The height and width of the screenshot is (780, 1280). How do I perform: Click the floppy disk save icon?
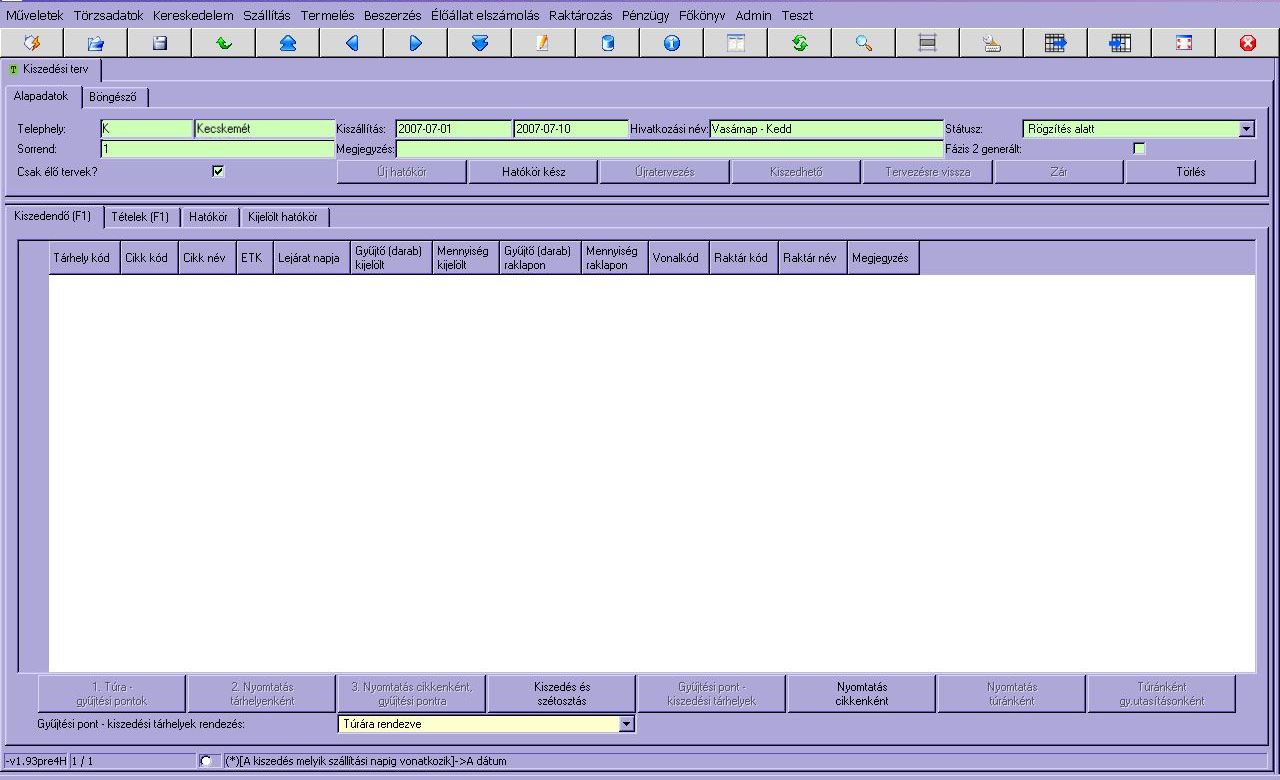pyautogui.click(x=160, y=43)
